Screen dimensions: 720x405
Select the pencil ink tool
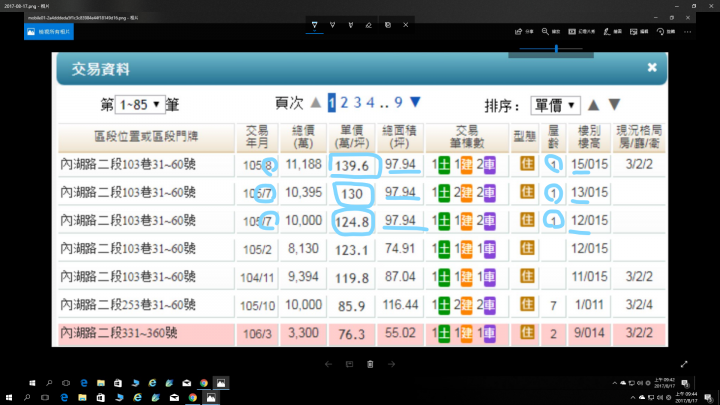pyautogui.click(x=332, y=25)
